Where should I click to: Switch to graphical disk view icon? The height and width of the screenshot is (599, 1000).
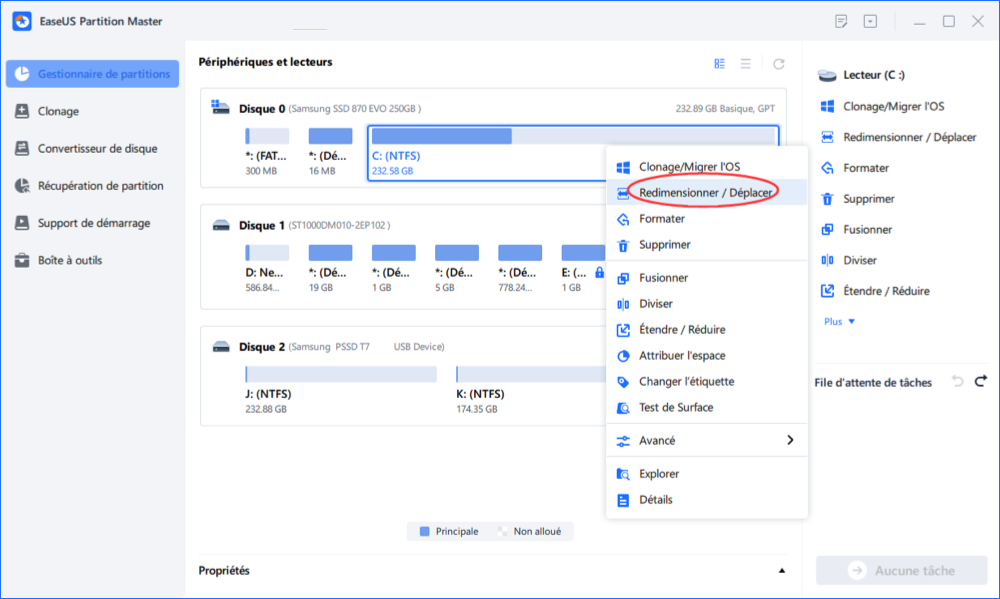[719, 64]
